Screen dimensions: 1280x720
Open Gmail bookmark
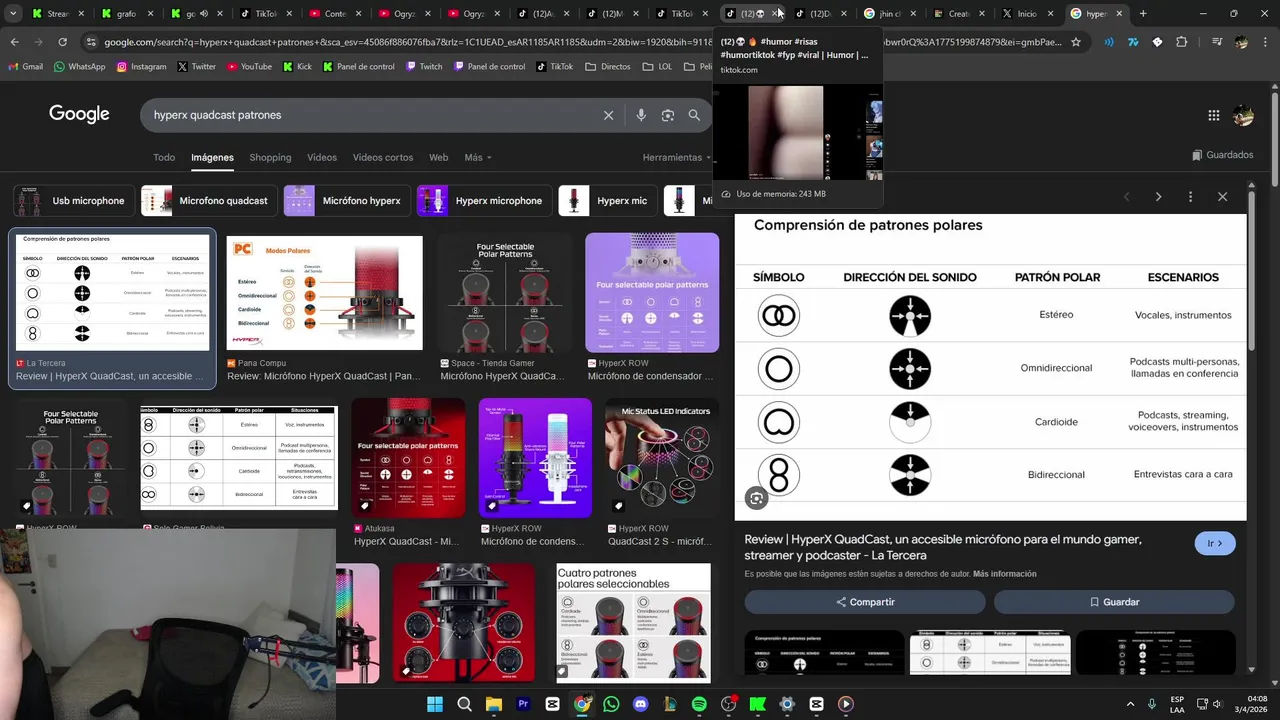click(25, 66)
